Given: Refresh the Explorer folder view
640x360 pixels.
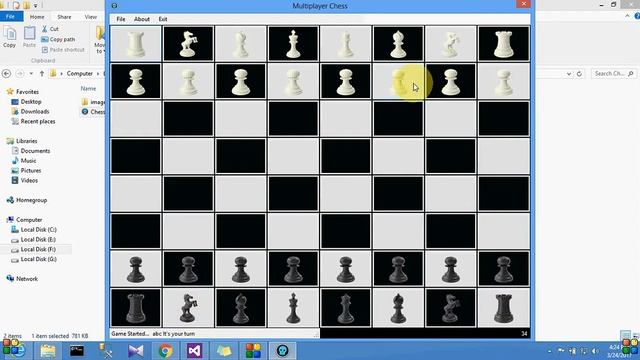Looking at the screenshot, I should [579, 74].
